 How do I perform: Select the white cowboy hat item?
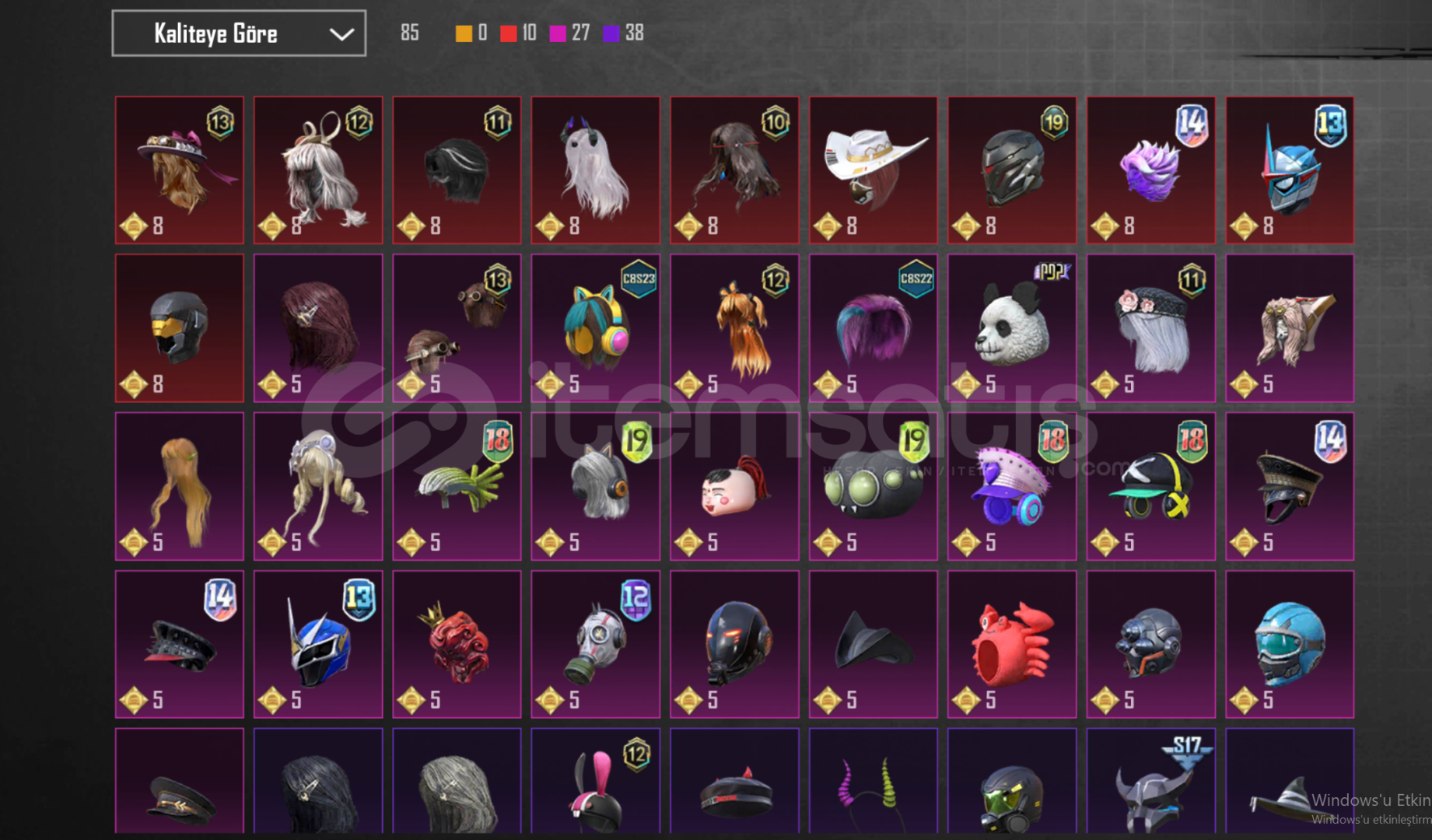point(873,170)
